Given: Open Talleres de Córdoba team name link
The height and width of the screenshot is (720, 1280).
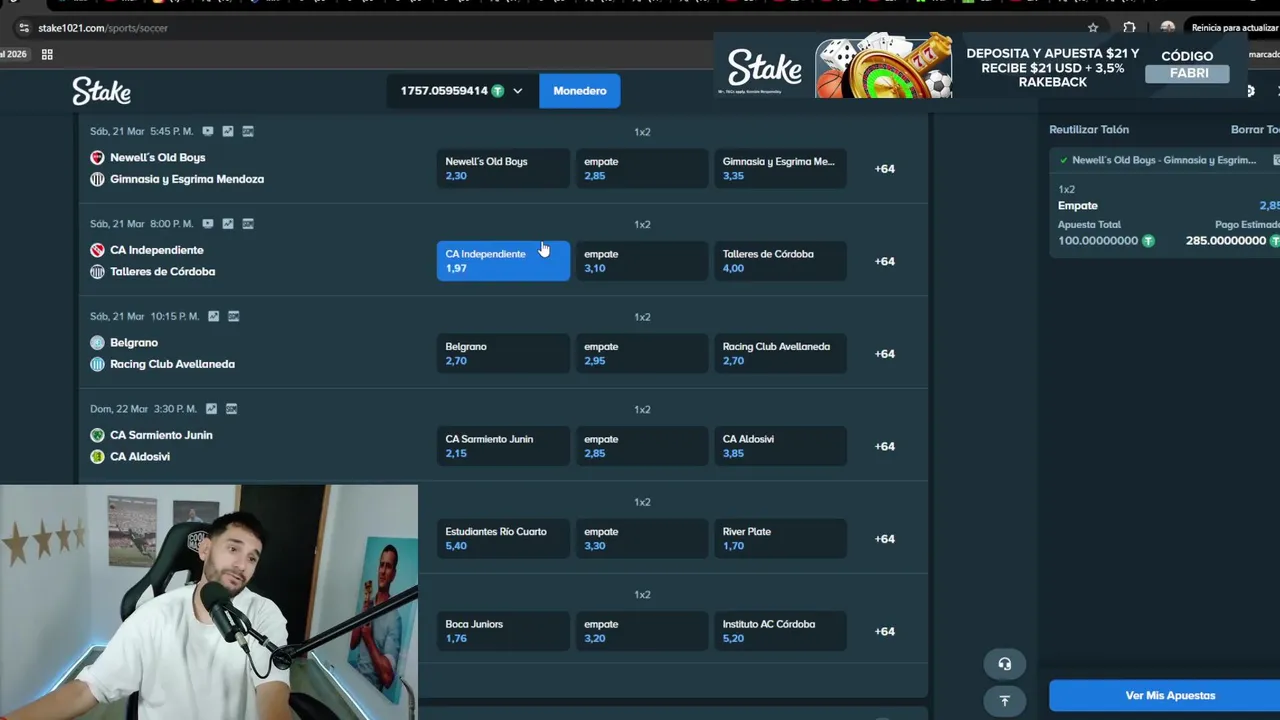Looking at the screenshot, I should 162,271.
